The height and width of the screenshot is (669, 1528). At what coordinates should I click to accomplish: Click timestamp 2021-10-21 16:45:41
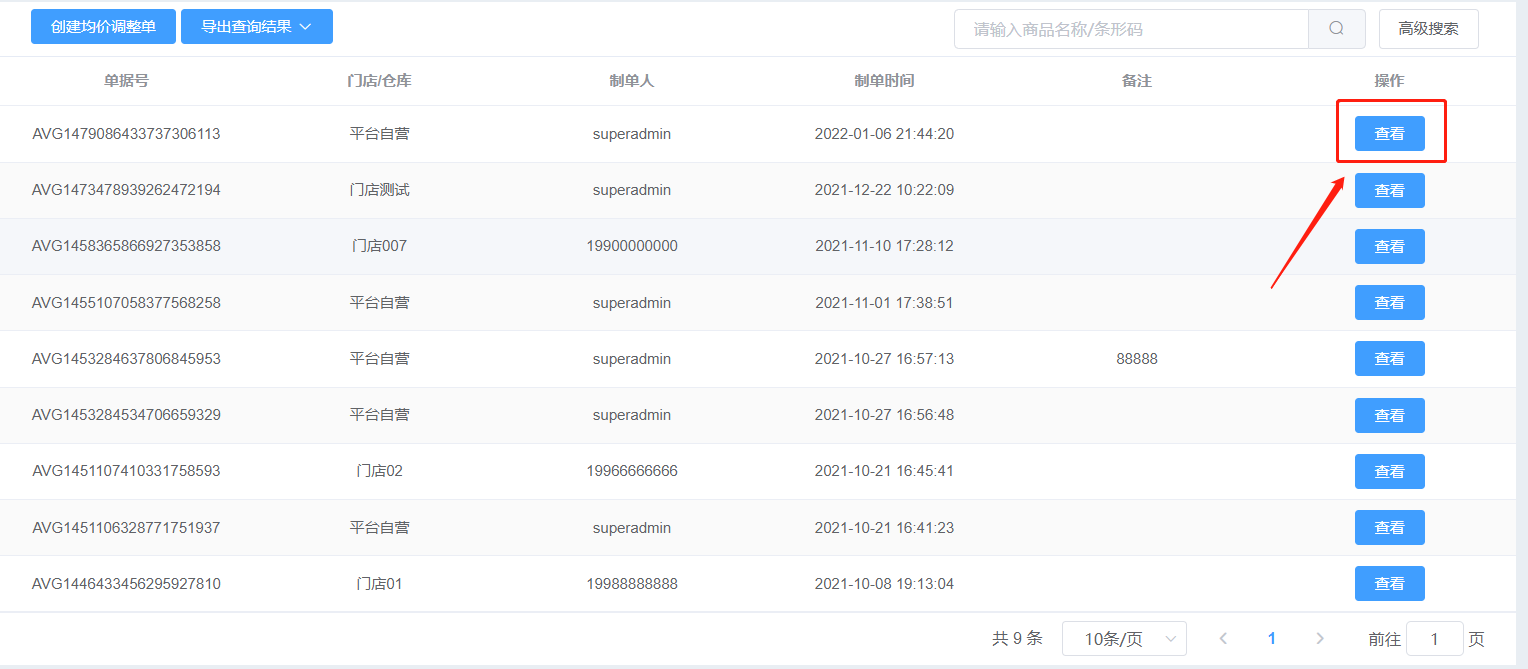click(x=884, y=471)
